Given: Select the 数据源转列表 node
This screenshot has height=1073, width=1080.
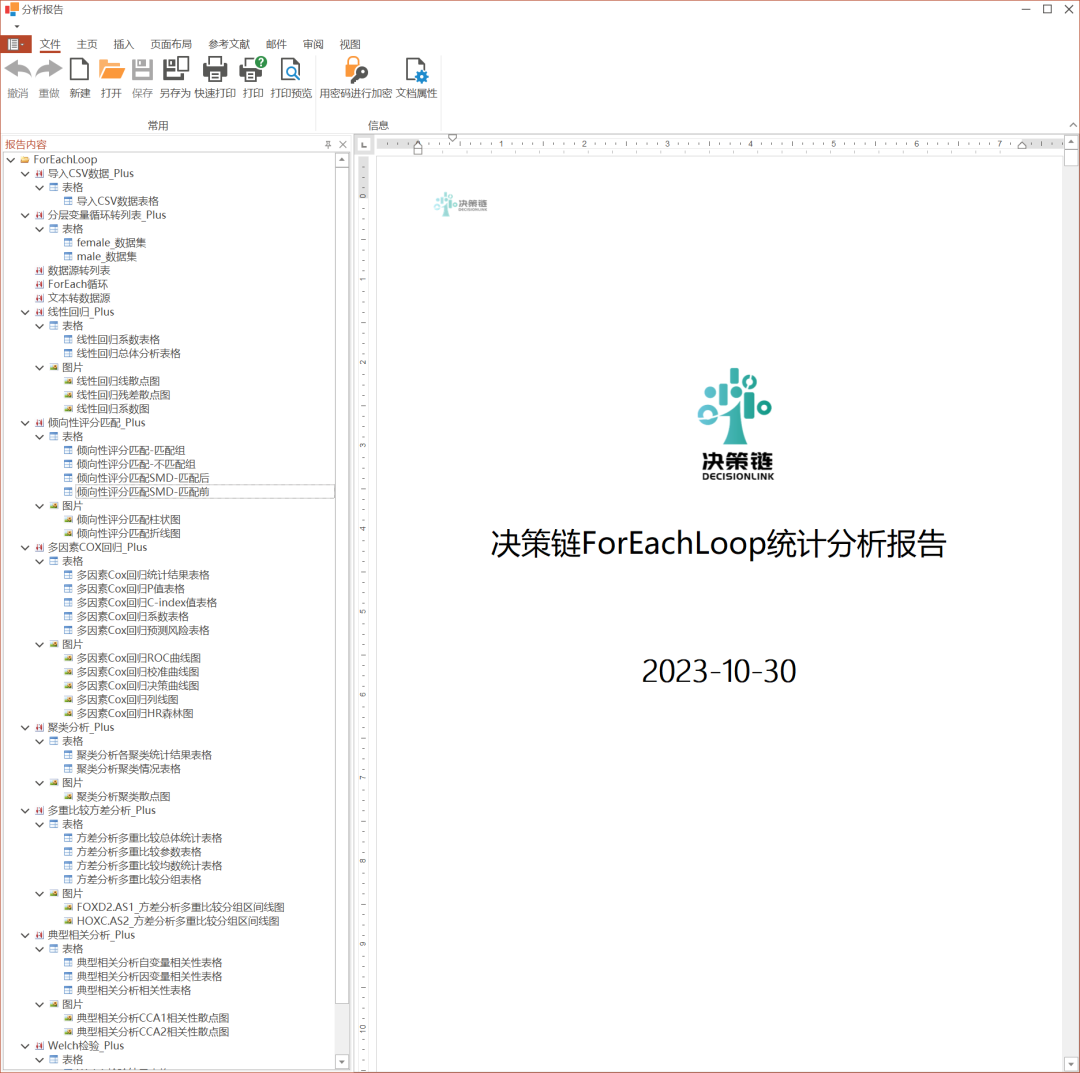Looking at the screenshot, I should (x=79, y=270).
